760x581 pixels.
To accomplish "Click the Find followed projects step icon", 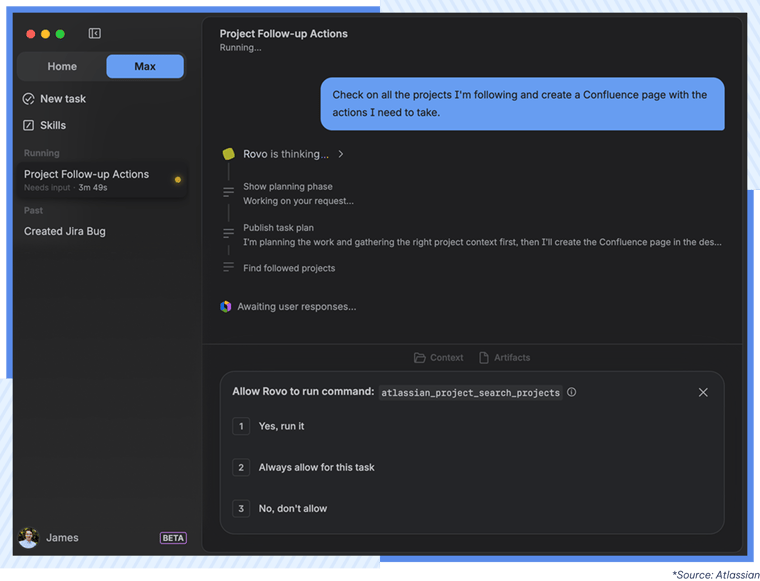I will (228, 267).
